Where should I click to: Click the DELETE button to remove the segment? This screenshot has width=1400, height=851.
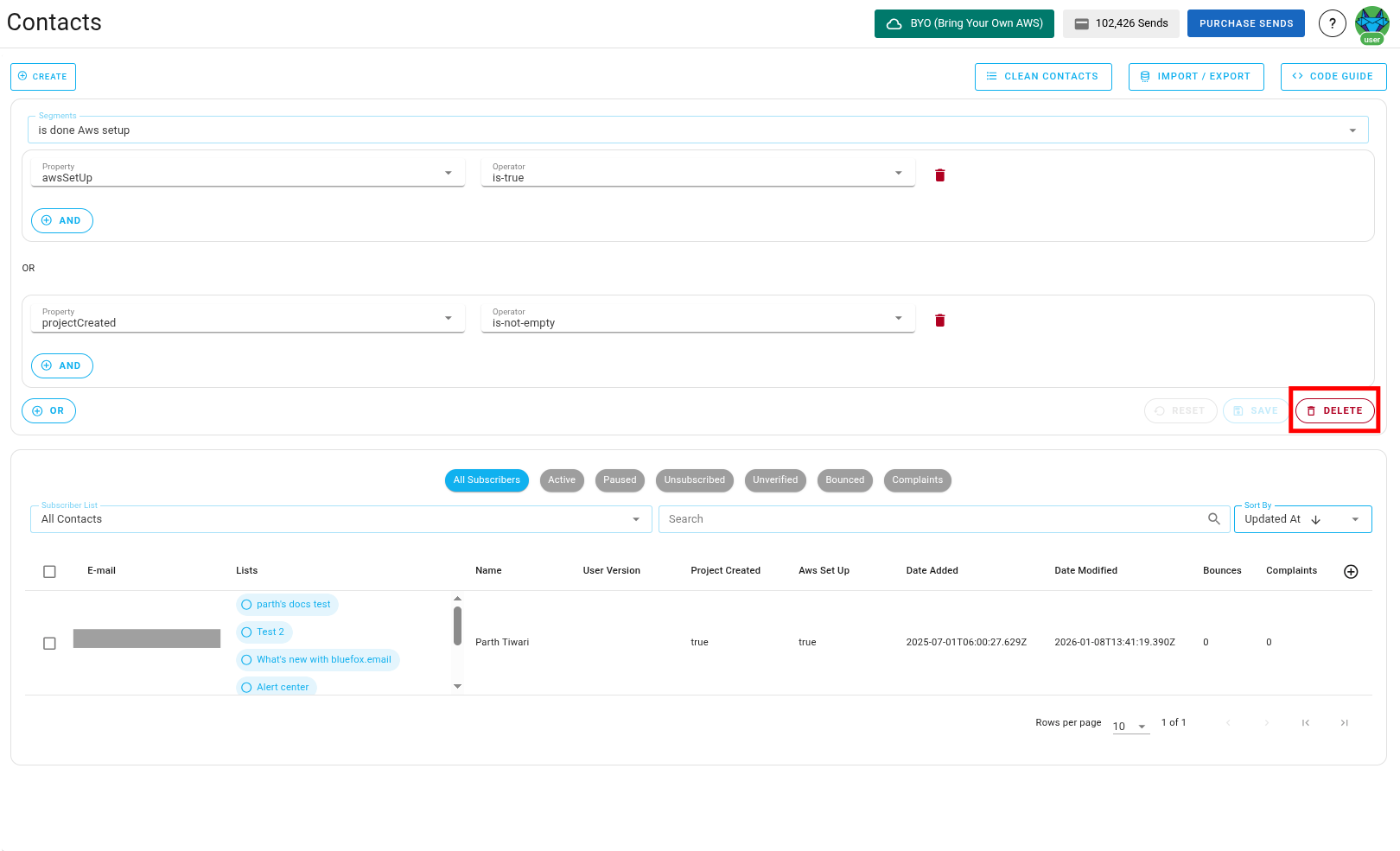1333,410
